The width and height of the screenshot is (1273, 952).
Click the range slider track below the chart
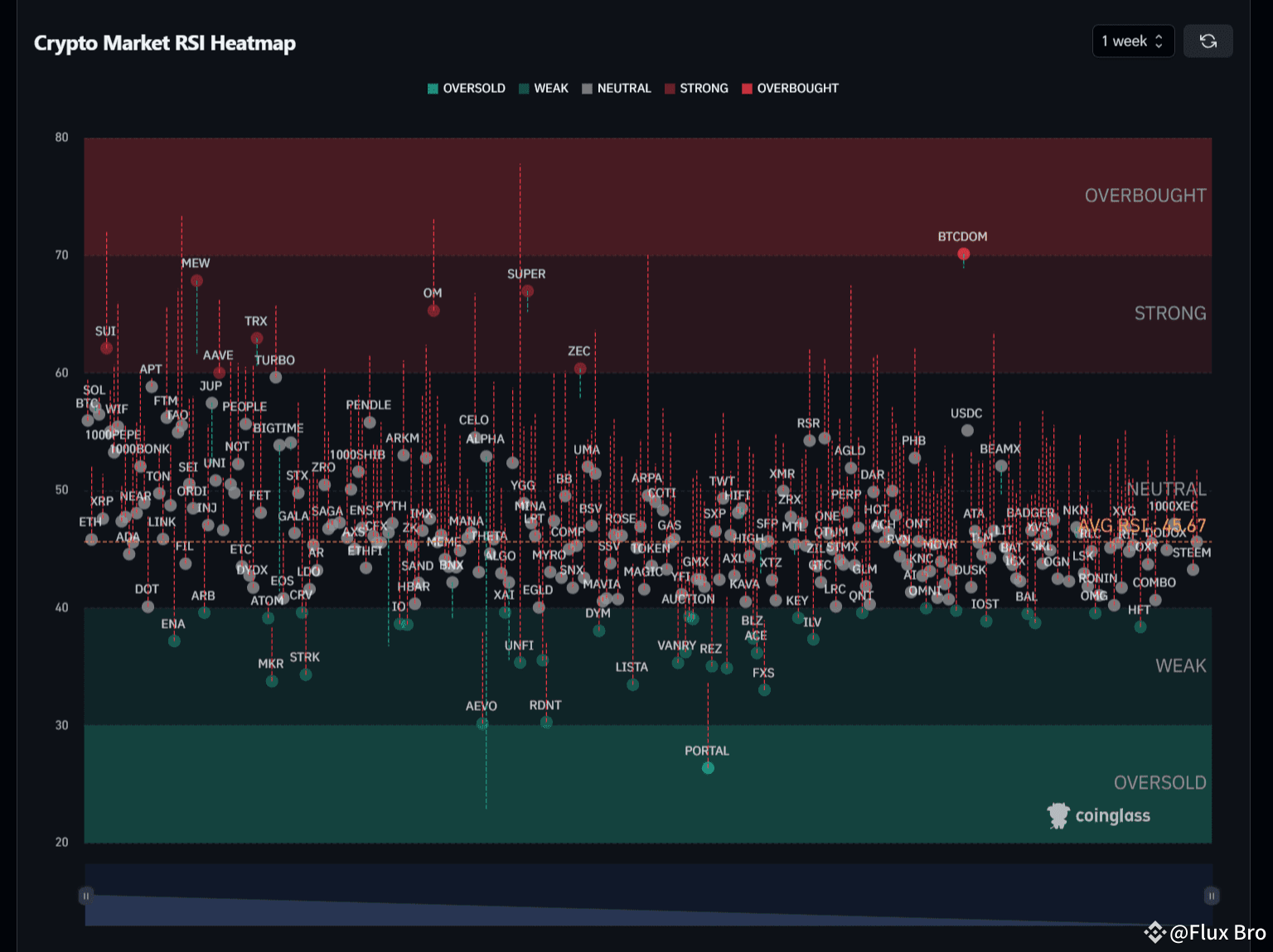(646, 896)
